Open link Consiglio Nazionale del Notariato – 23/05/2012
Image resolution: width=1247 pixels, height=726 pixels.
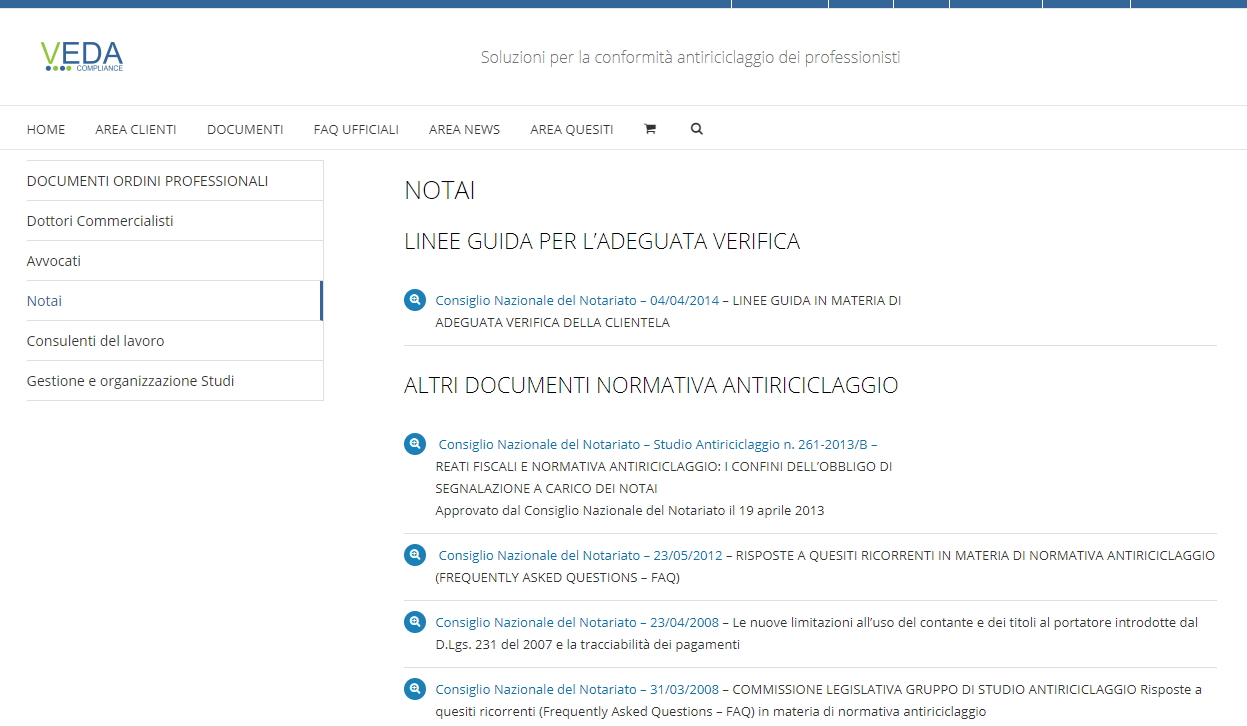[x=580, y=555]
